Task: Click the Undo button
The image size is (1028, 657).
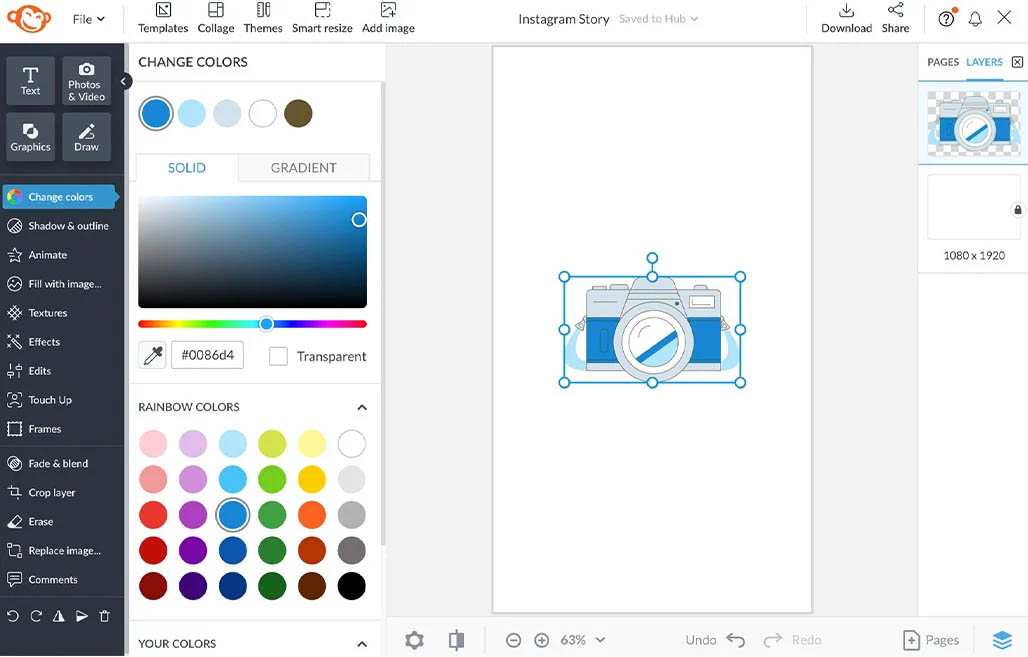Action: (715, 640)
